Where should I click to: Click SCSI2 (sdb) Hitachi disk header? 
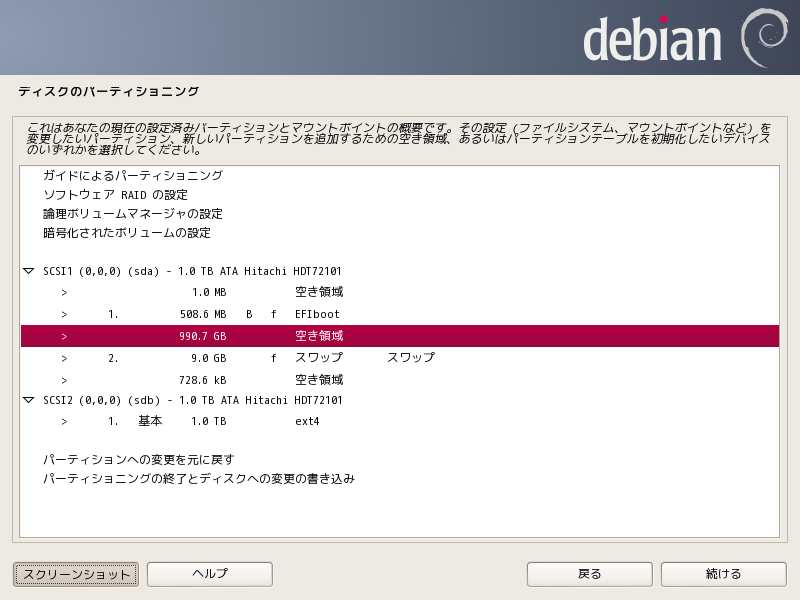click(192, 400)
